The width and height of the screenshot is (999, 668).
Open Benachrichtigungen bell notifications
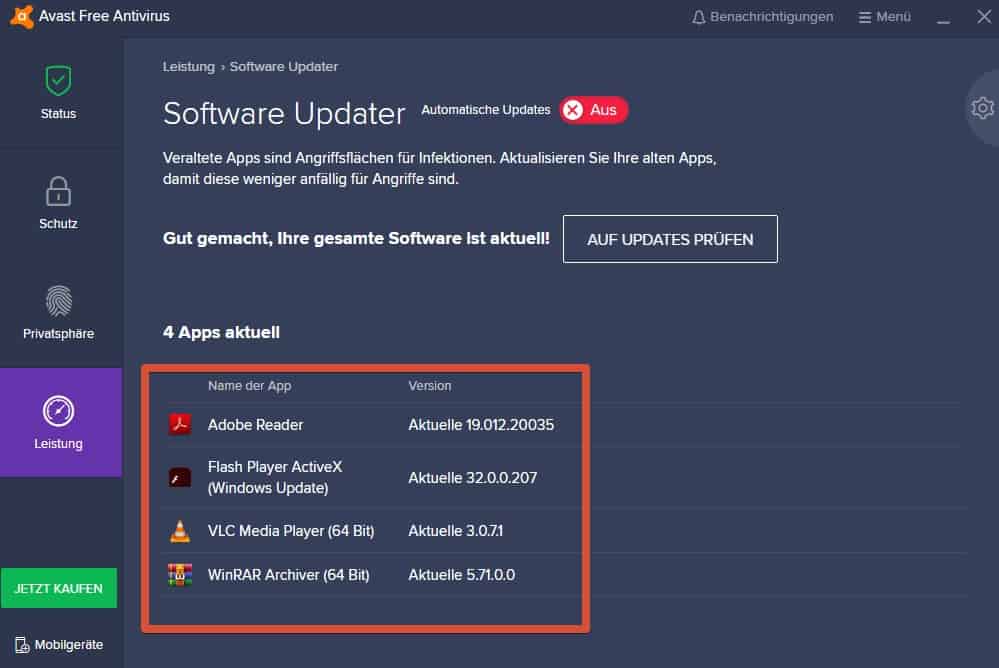(x=763, y=17)
